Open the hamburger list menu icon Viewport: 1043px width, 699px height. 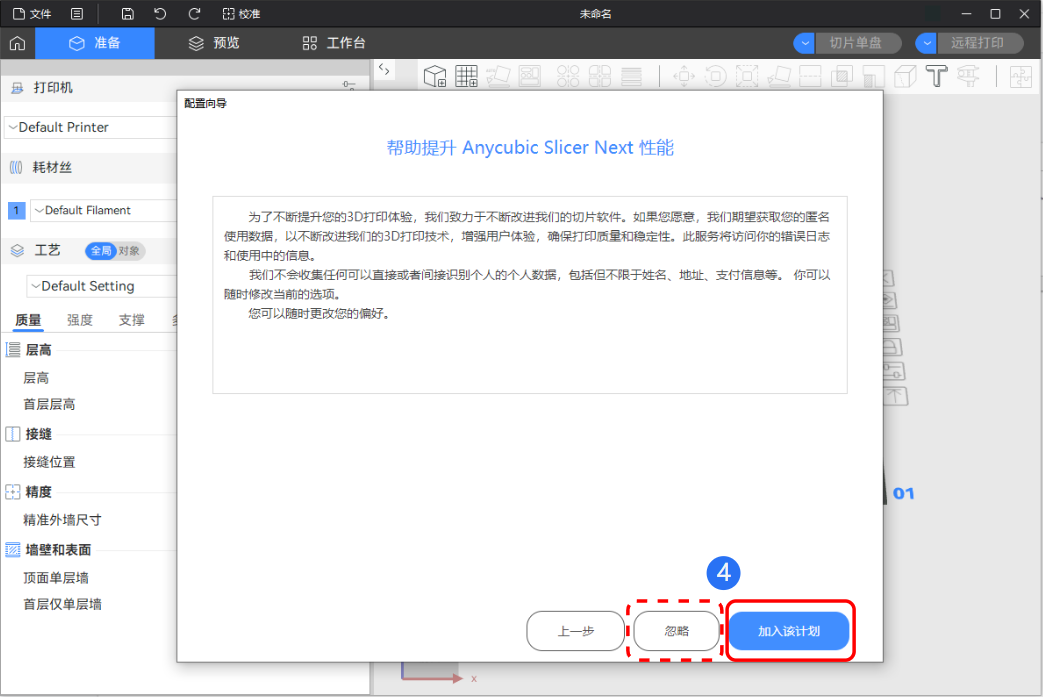[77, 14]
